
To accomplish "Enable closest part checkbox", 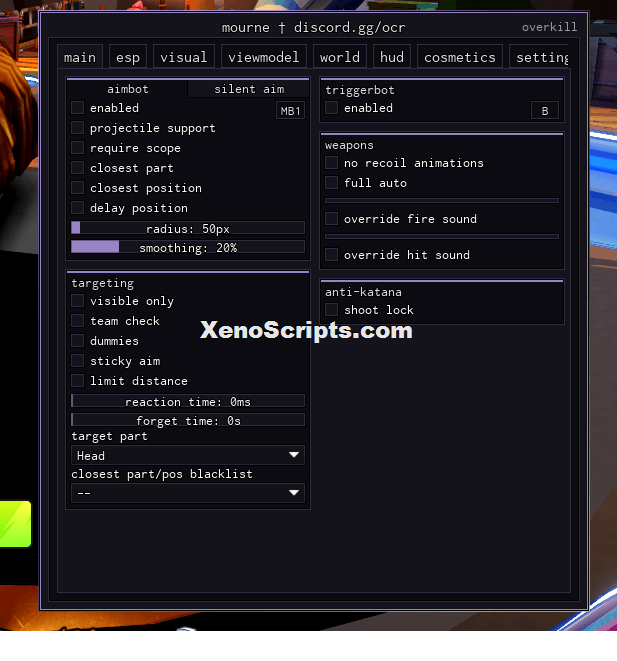I will [x=77, y=168].
